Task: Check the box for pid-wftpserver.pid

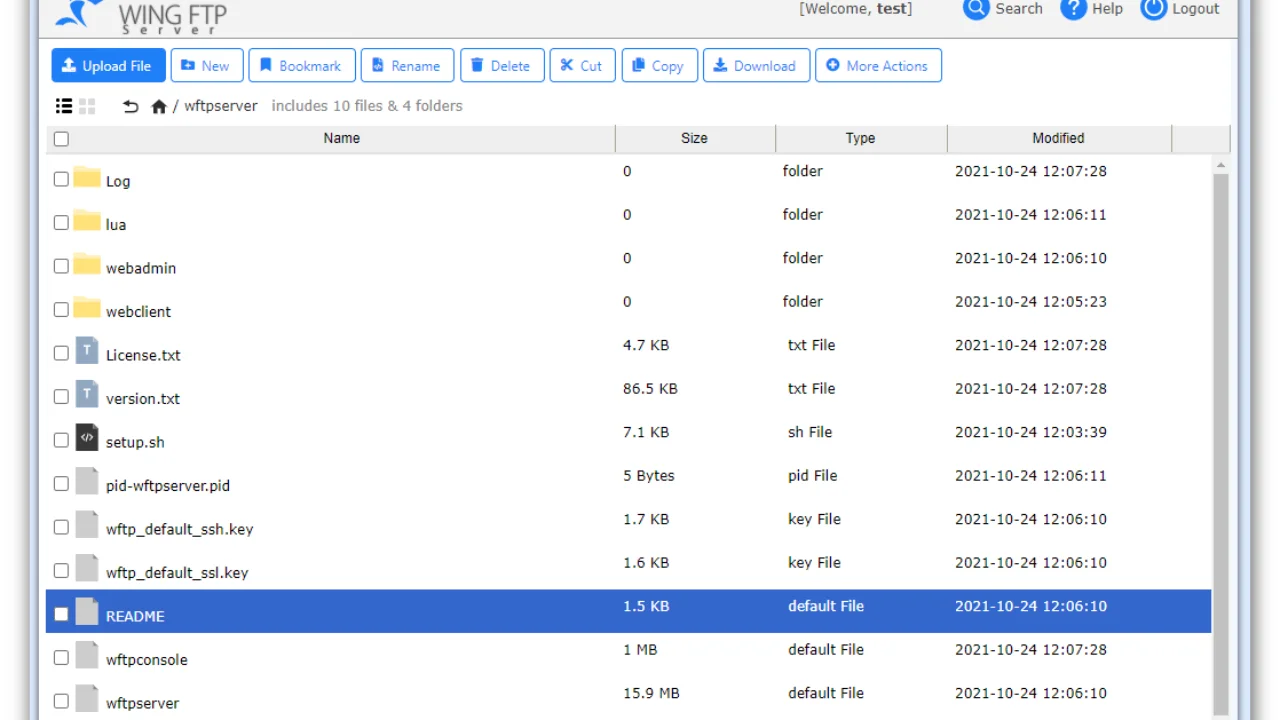Action: pos(61,483)
